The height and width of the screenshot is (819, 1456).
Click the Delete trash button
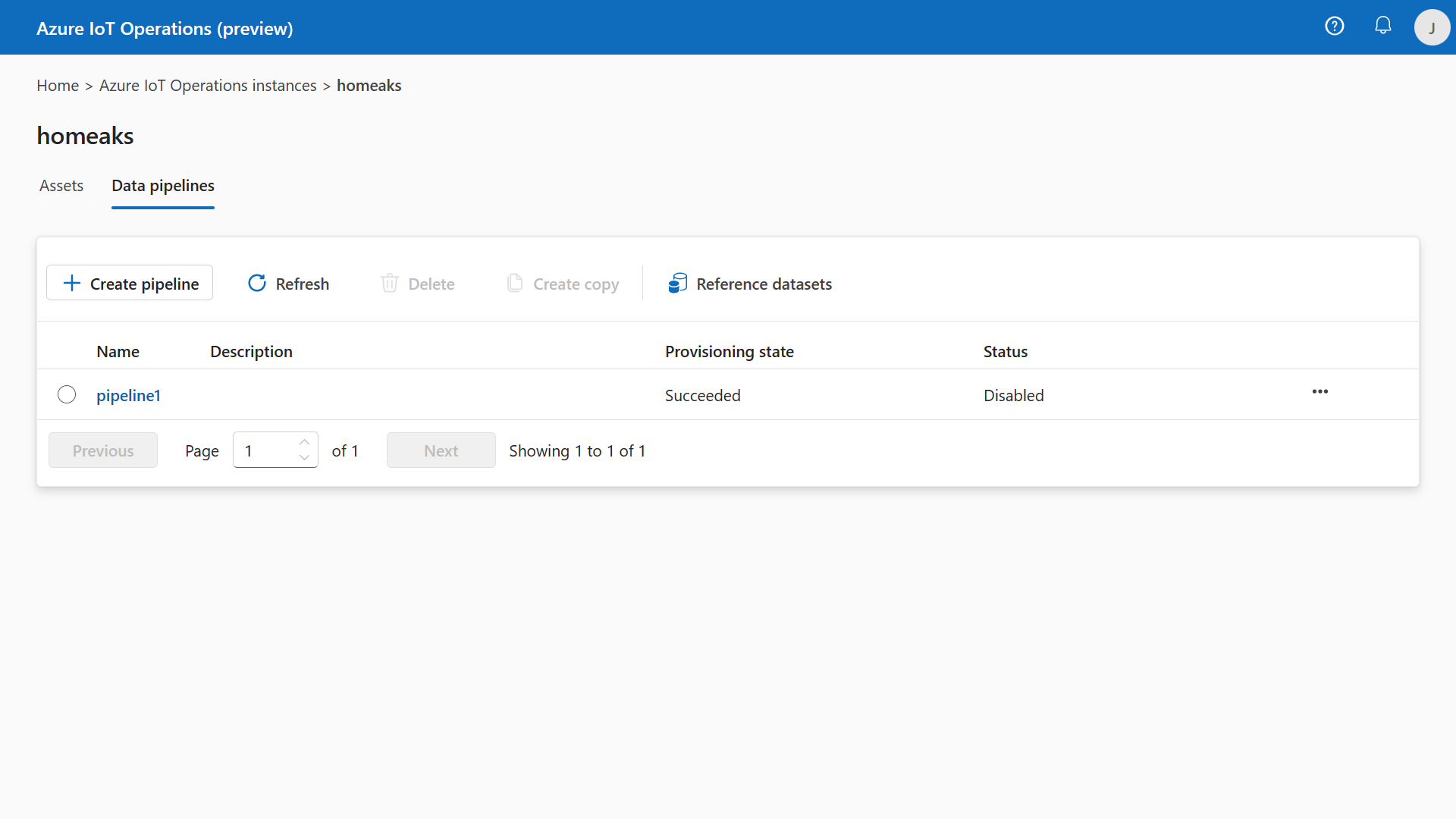click(x=418, y=283)
